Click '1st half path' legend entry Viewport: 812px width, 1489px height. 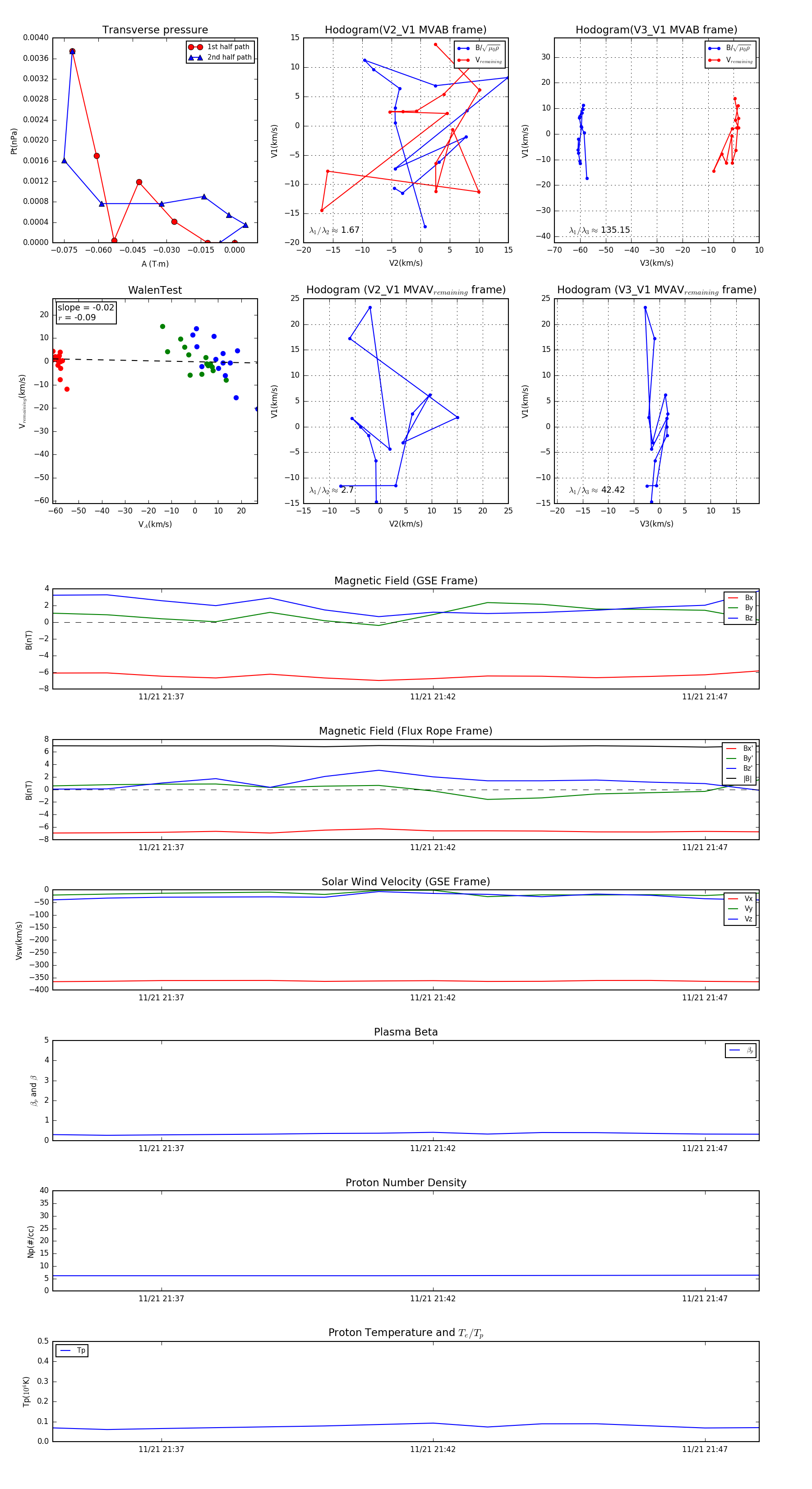pyautogui.click(x=220, y=47)
